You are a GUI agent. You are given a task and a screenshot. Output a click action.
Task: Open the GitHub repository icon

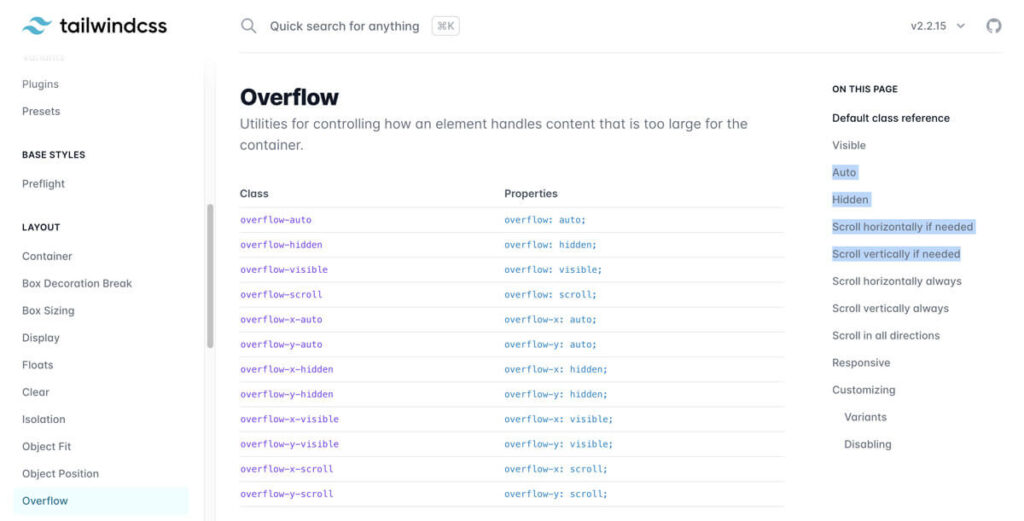coord(993,26)
